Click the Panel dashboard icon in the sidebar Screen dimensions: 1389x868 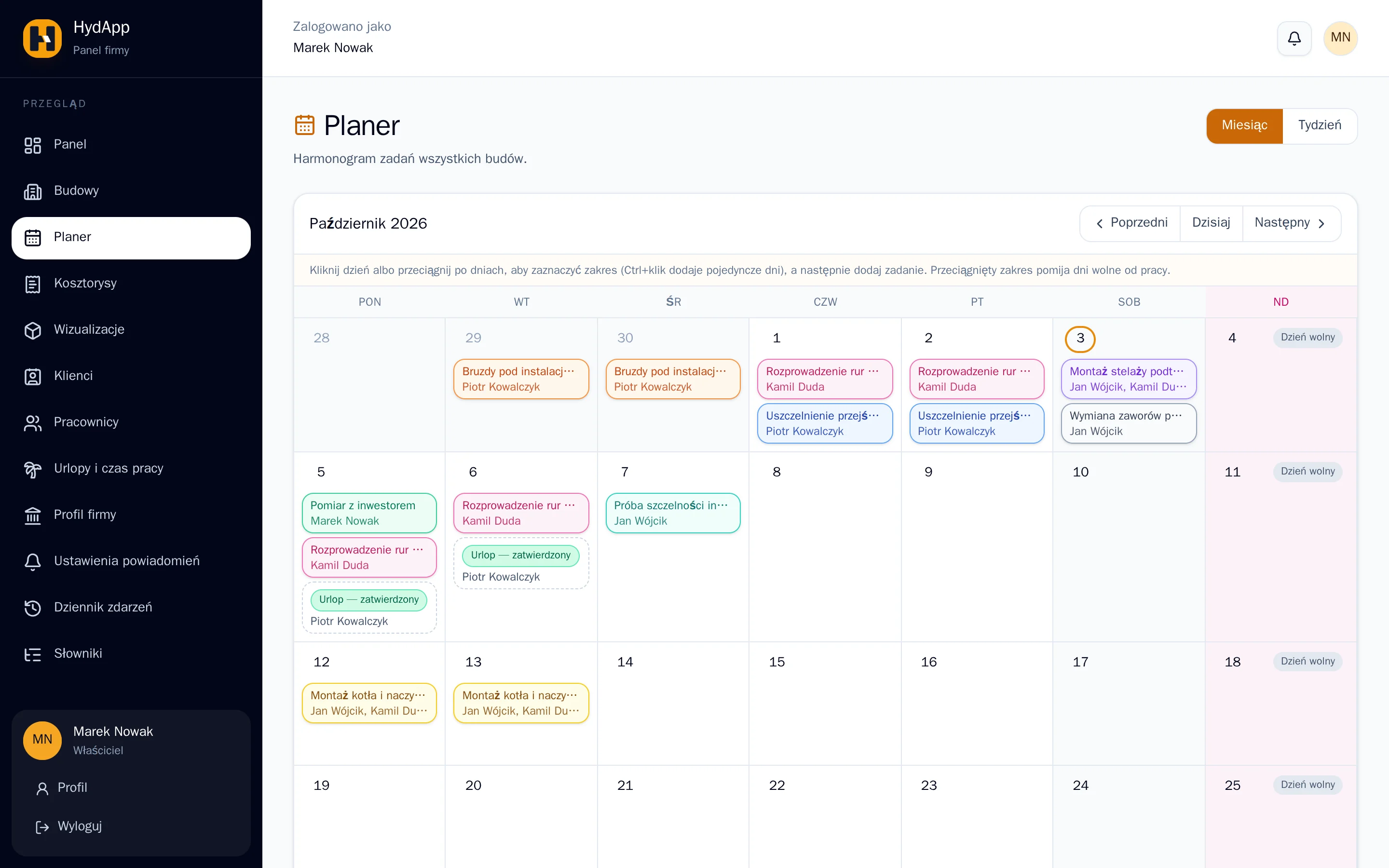(x=33, y=145)
